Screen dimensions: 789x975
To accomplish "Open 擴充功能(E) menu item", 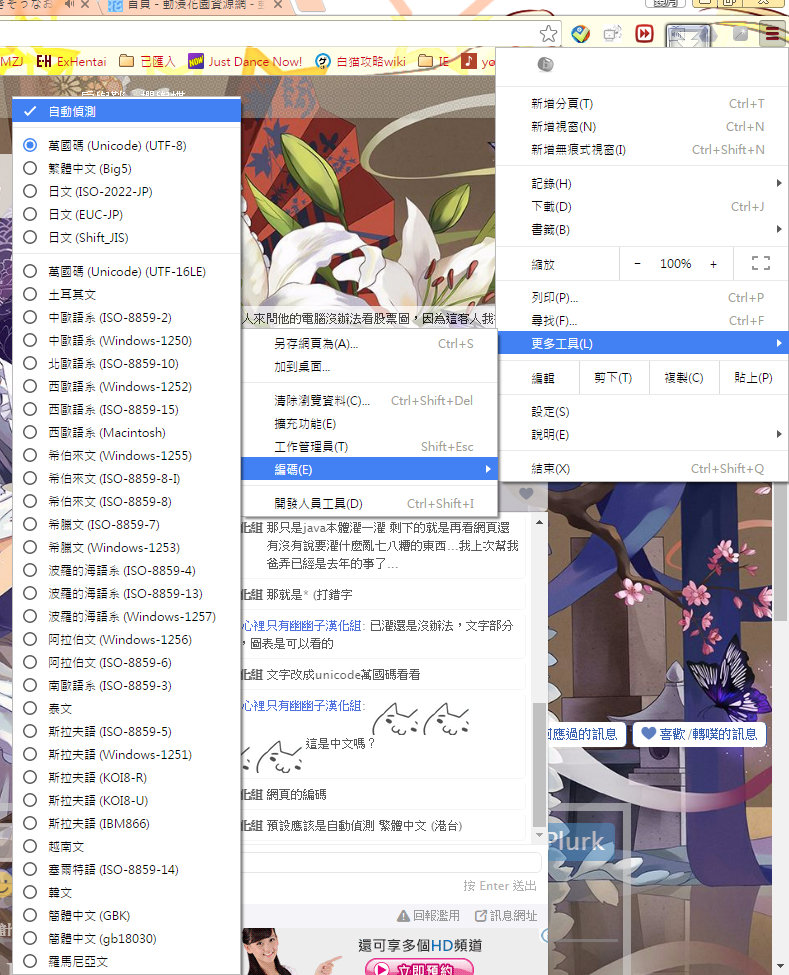I will 369,423.
